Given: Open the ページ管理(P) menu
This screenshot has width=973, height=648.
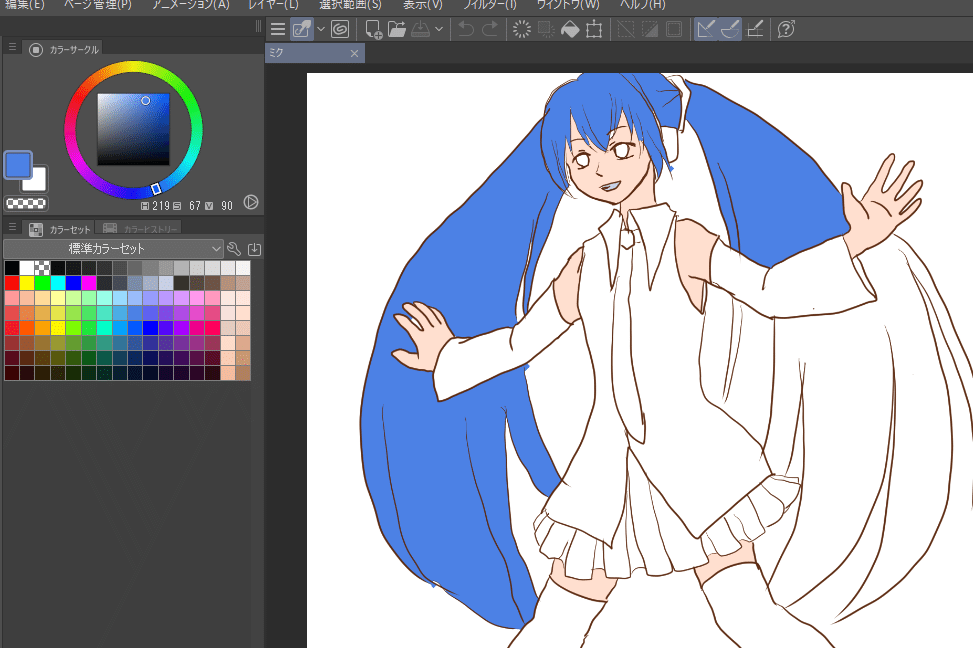Looking at the screenshot, I should (x=98, y=5).
